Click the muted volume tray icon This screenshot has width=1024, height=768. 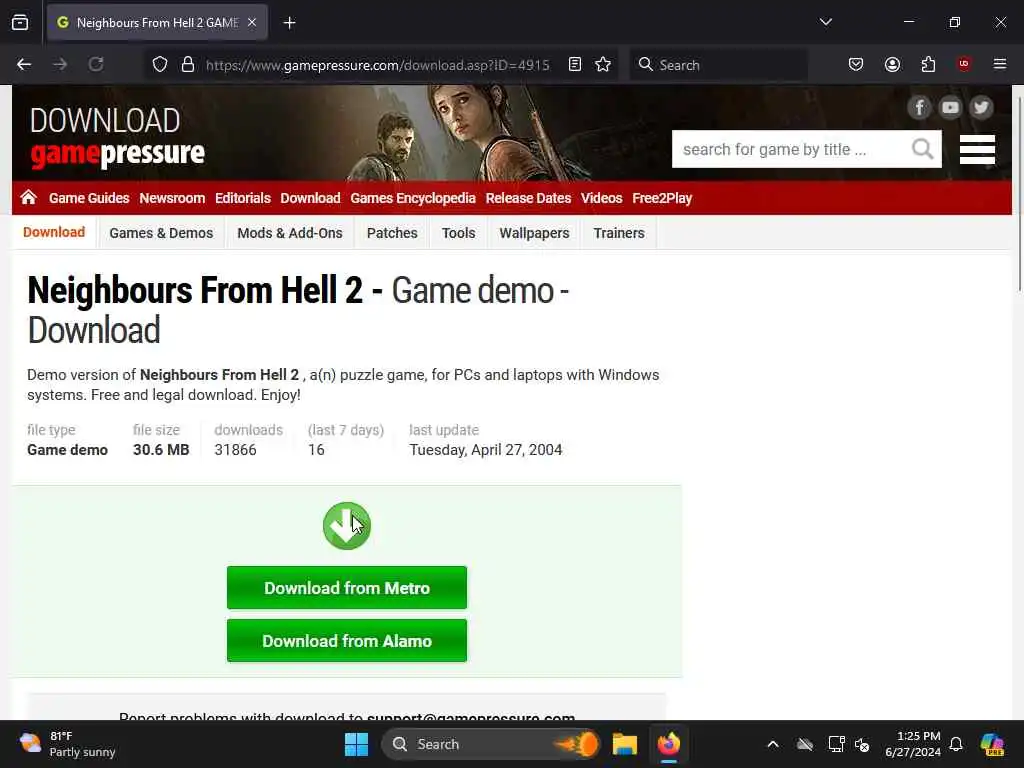[x=862, y=744]
